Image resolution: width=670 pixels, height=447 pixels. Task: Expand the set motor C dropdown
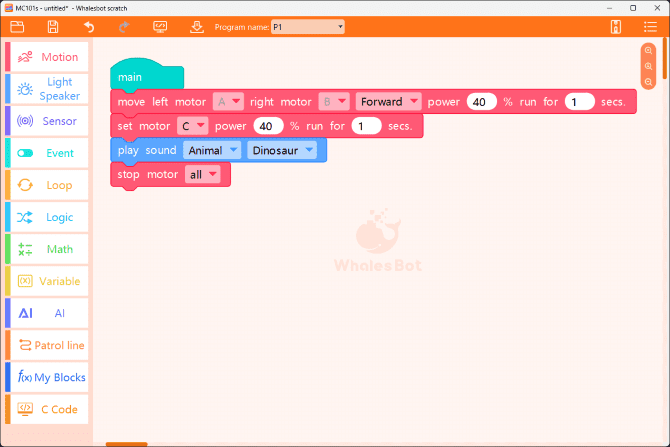point(193,126)
